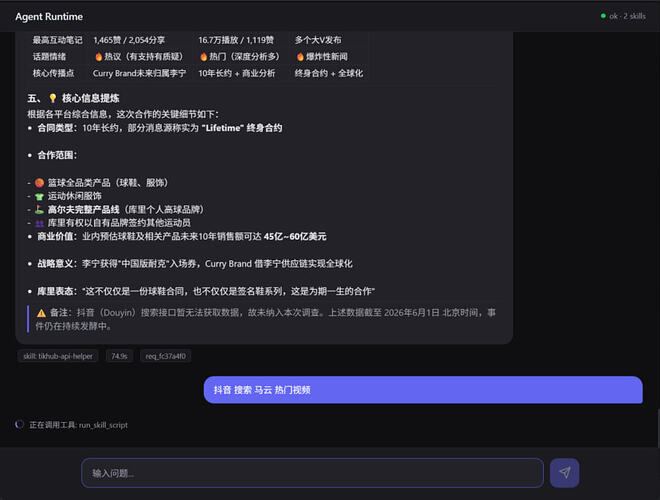Click the green status dot in header
The width and height of the screenshot is (660, 500).
pos(603,16)
